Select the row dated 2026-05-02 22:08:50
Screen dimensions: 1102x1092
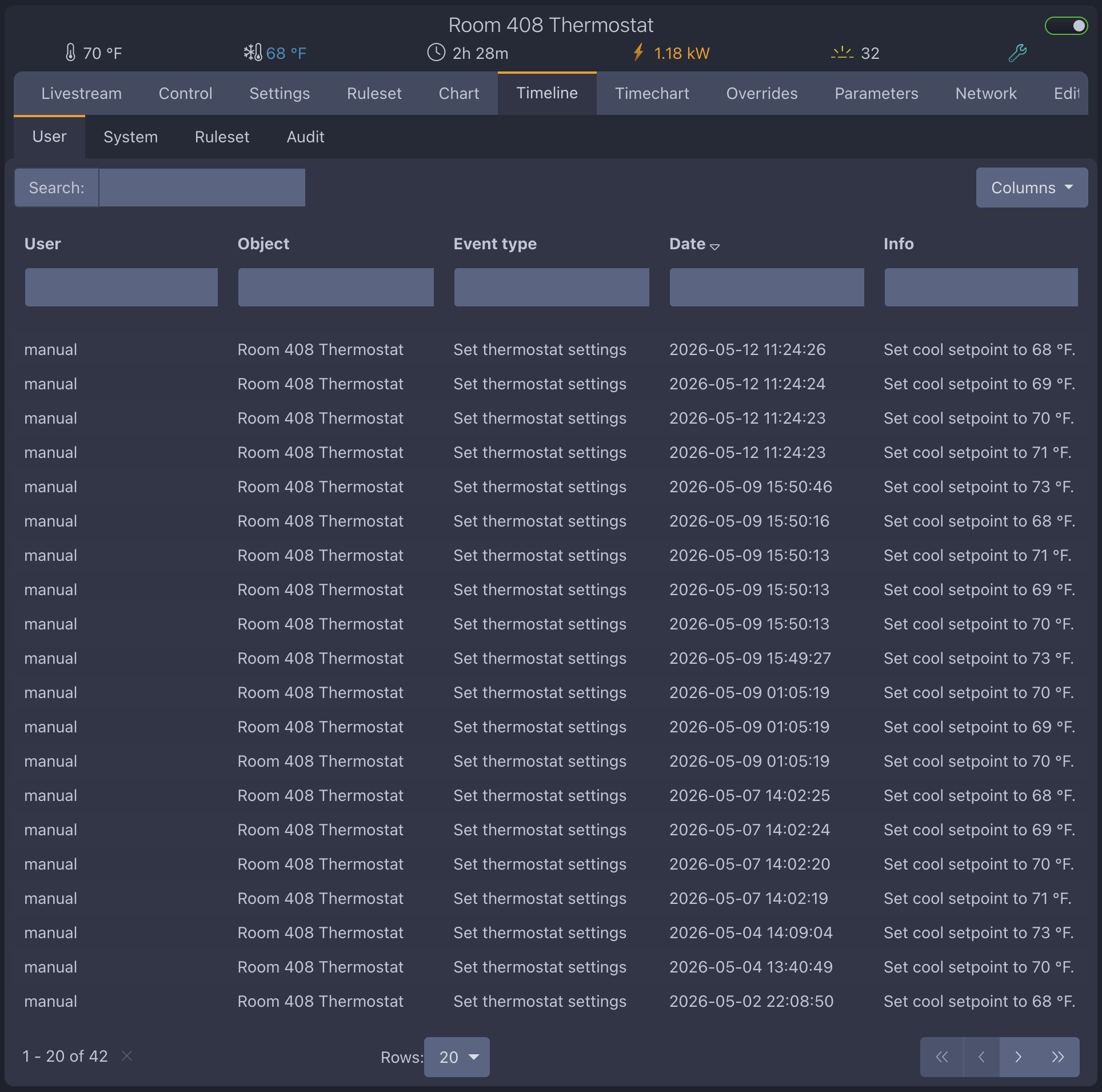click(x=551, y=1001)
